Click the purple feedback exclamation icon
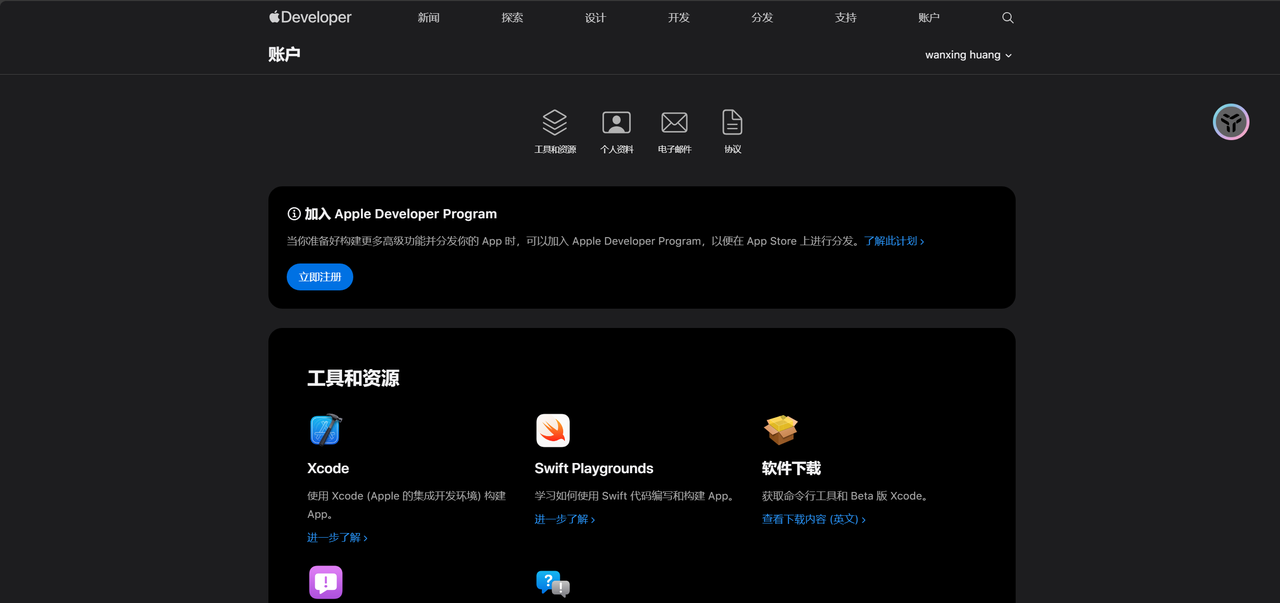This screenshot has width=1280, height=603. click(326, 582)
